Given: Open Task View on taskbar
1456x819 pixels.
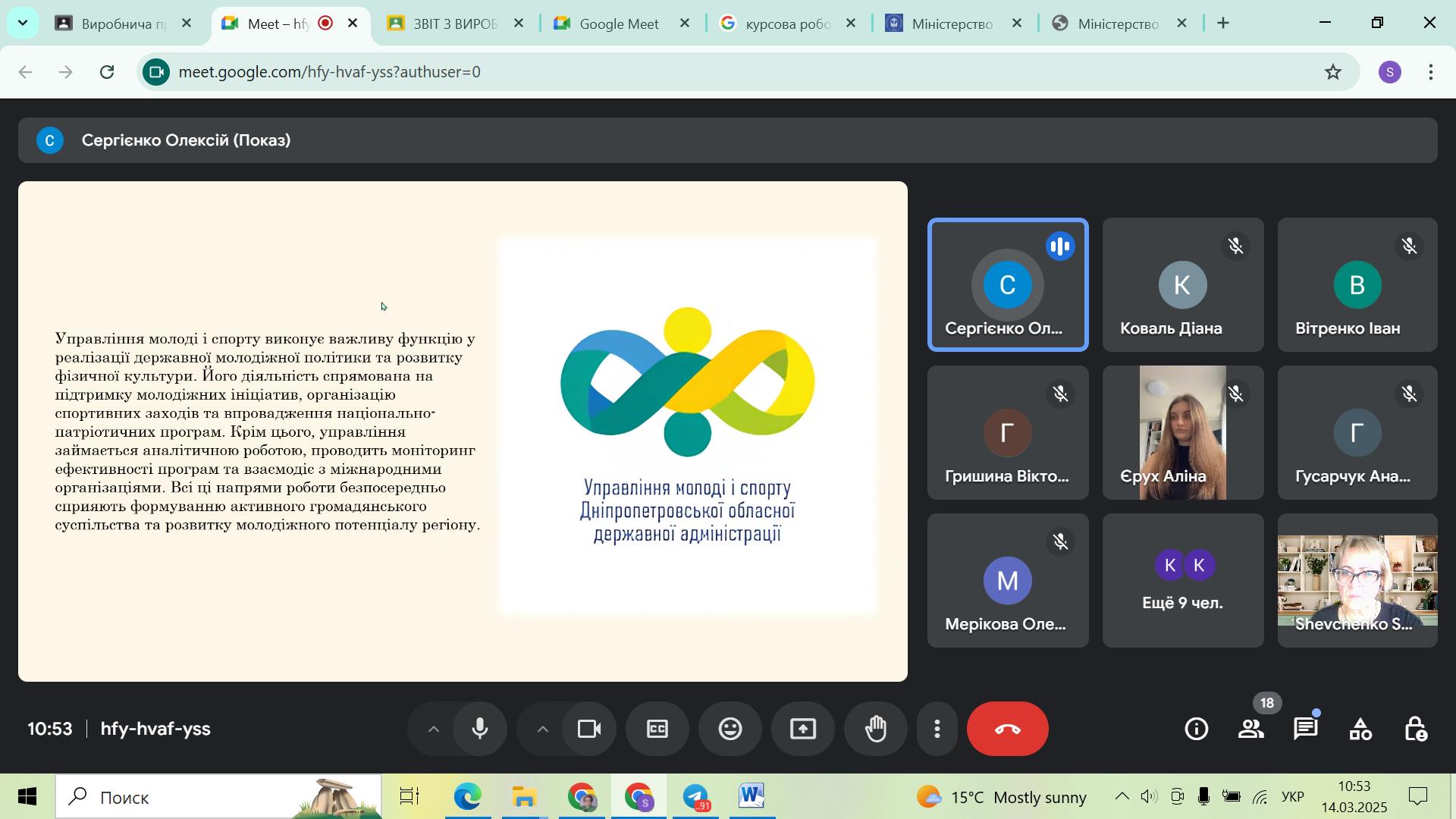Looking at the screenshot, I should pyautogui.click(x=409, y=797).
